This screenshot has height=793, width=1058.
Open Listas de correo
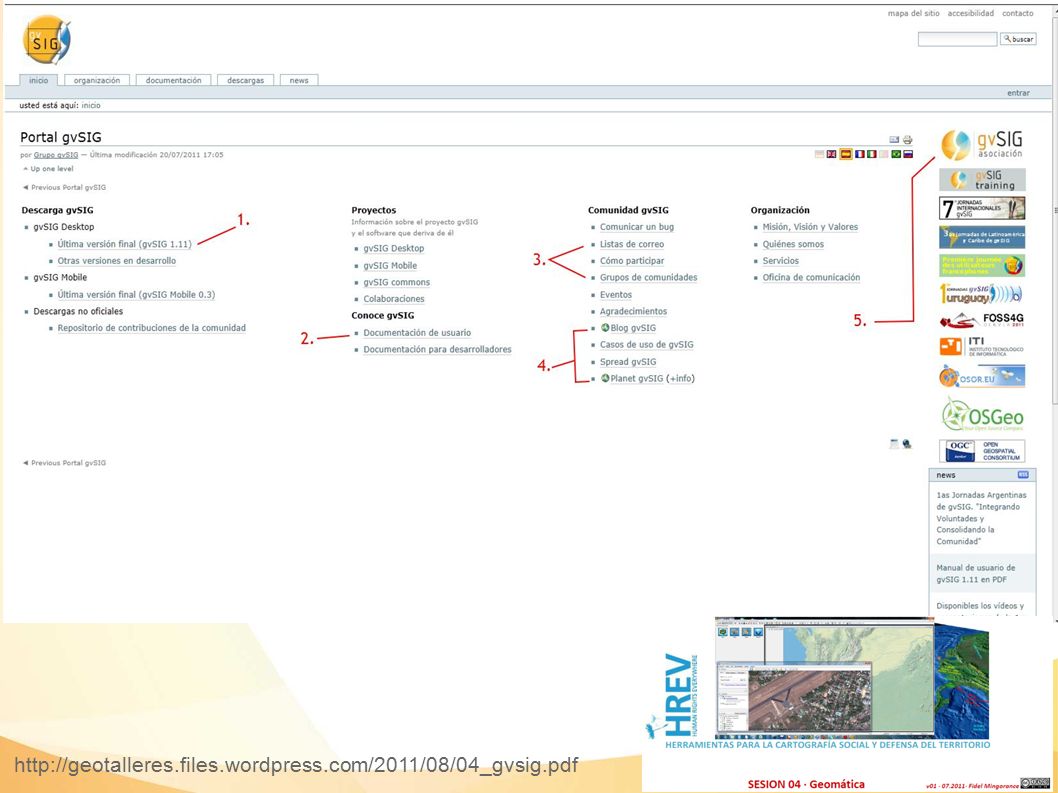pos(632,244)
